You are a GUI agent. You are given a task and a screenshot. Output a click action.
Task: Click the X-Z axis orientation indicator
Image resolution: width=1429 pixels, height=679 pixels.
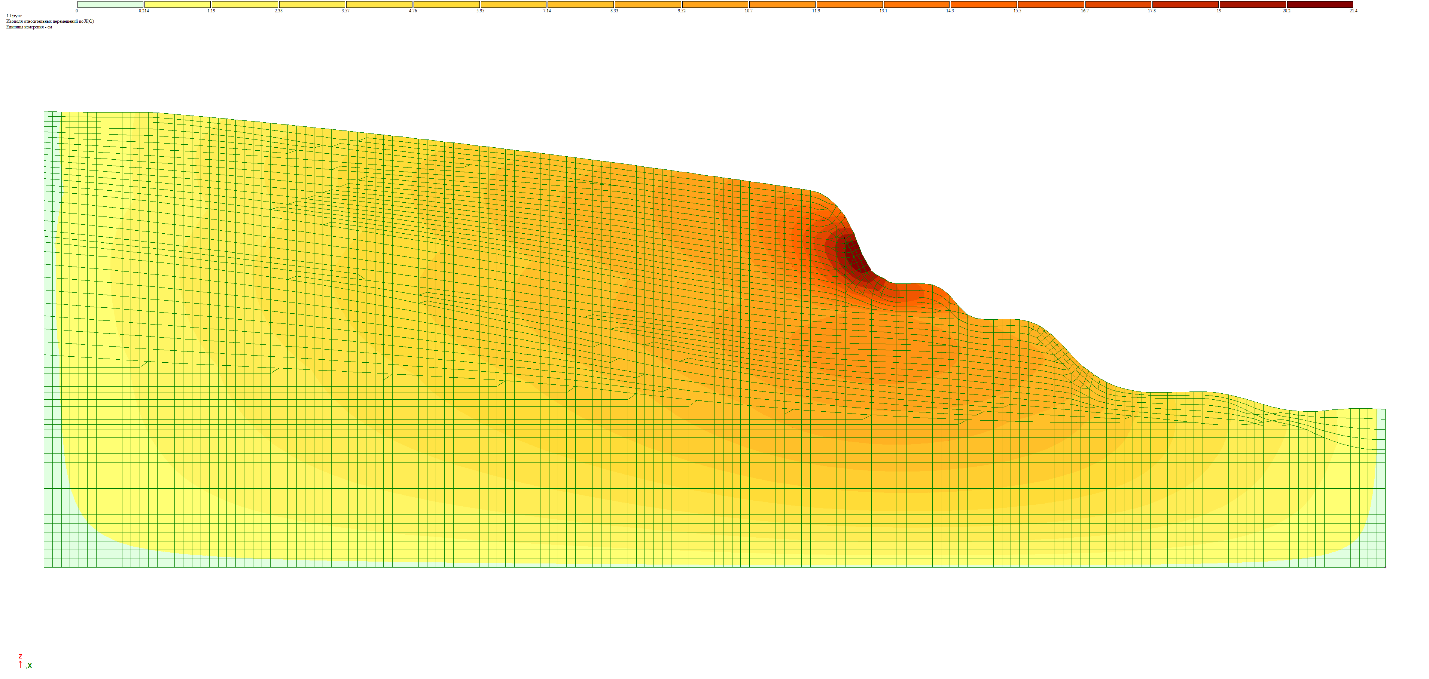point(24,661)
